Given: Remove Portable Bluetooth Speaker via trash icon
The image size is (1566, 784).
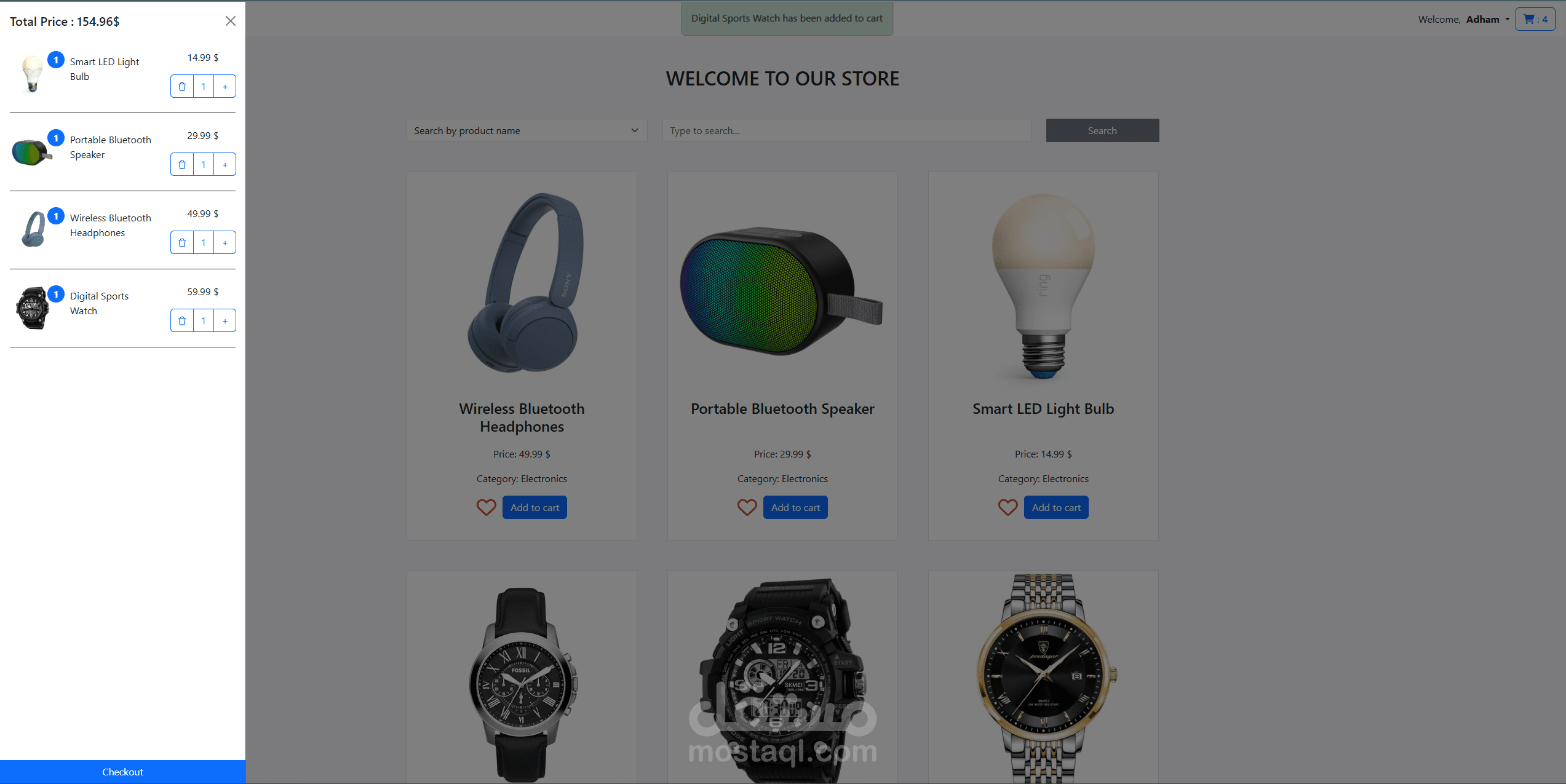Looking at the screenshot, I should (x=182, y=165).
